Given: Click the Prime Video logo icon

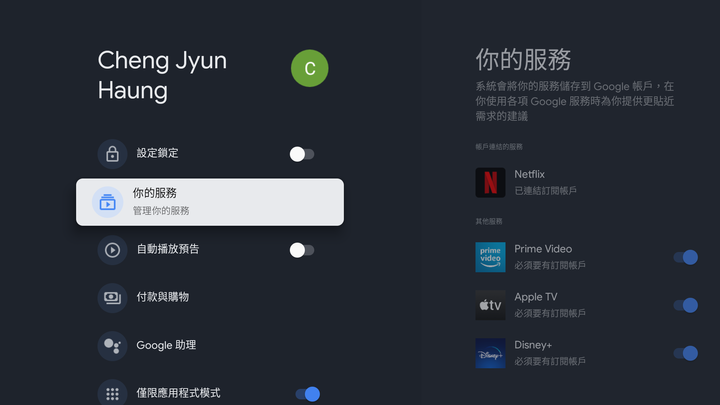Looking at the screenshot, I should 490,257.
